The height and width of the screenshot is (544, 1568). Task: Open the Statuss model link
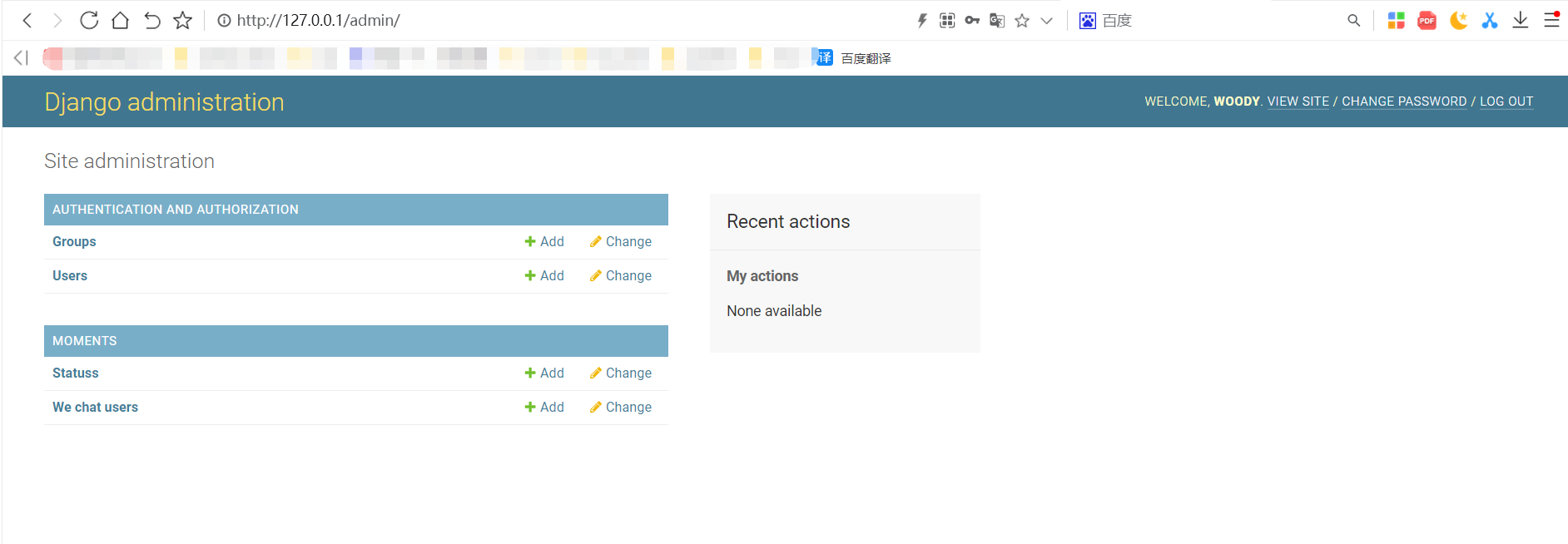(x=76, y=373)
